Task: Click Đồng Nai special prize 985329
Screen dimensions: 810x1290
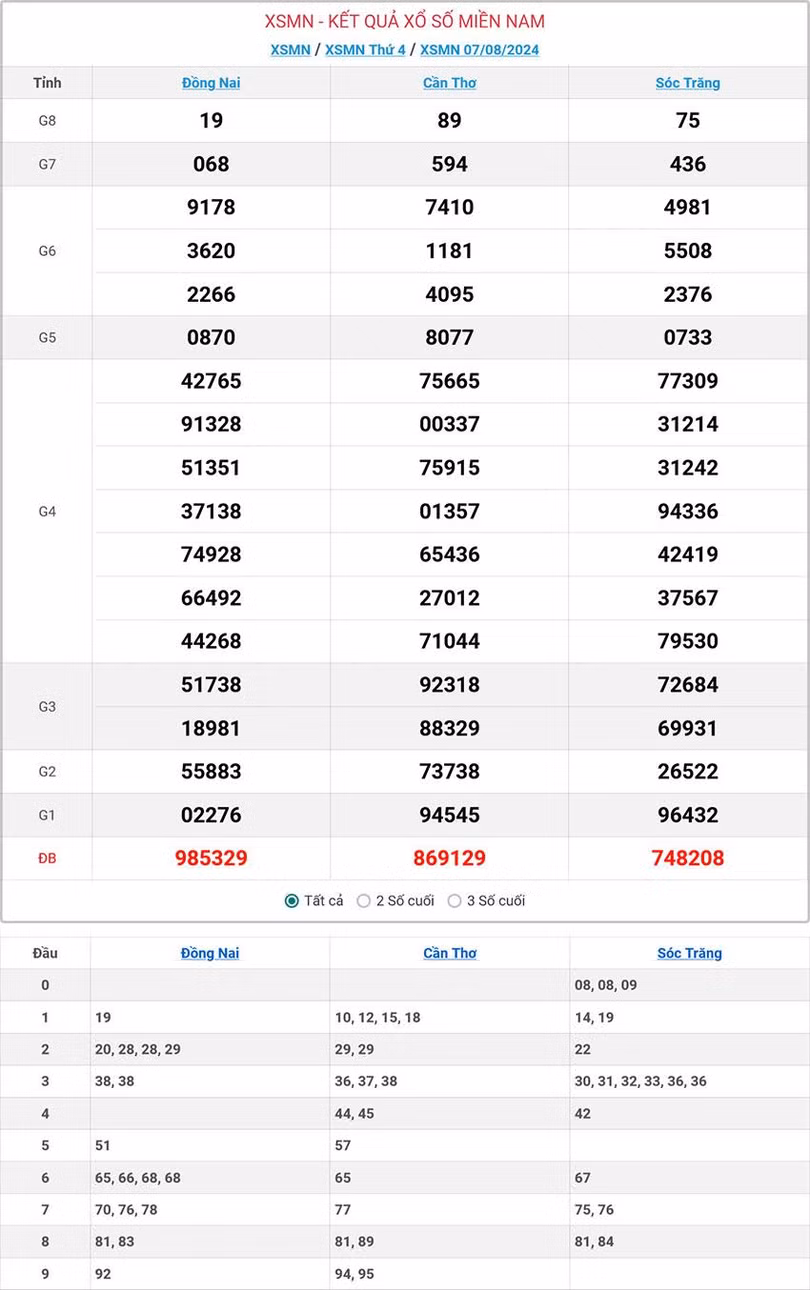Action: (211, 858)
